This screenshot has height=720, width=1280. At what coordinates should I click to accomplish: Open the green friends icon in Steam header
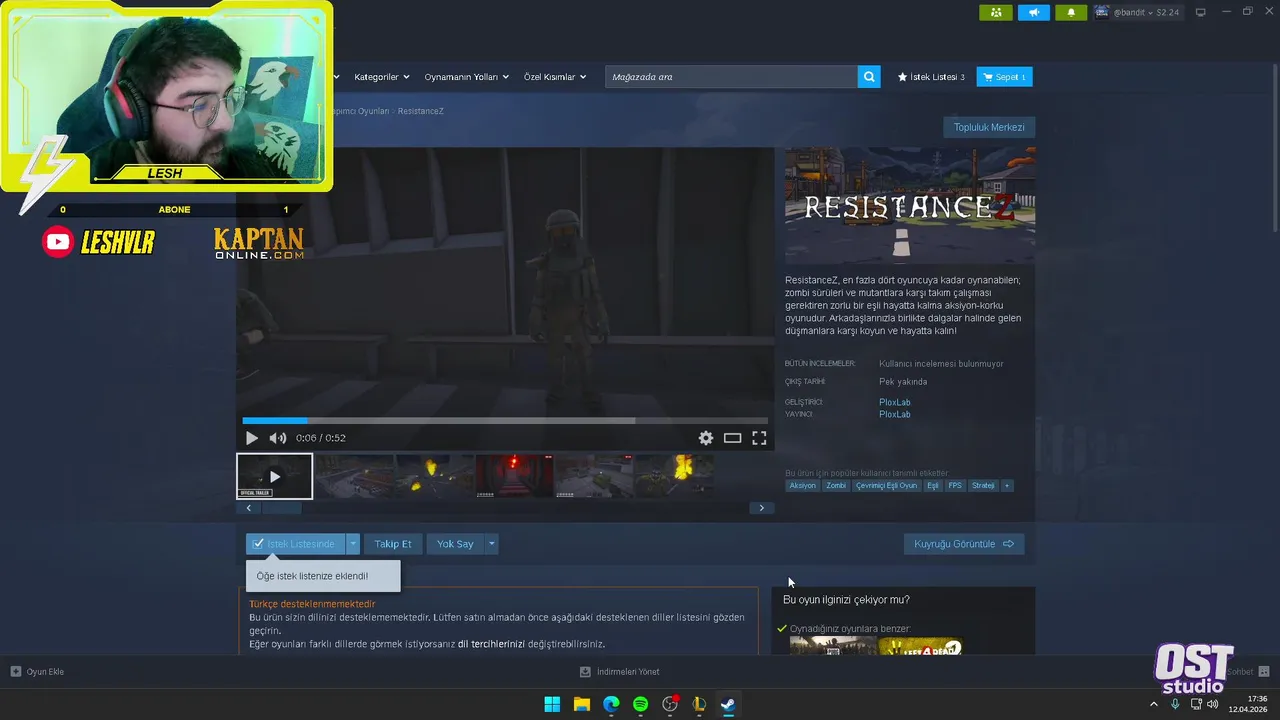pos(995,12)
